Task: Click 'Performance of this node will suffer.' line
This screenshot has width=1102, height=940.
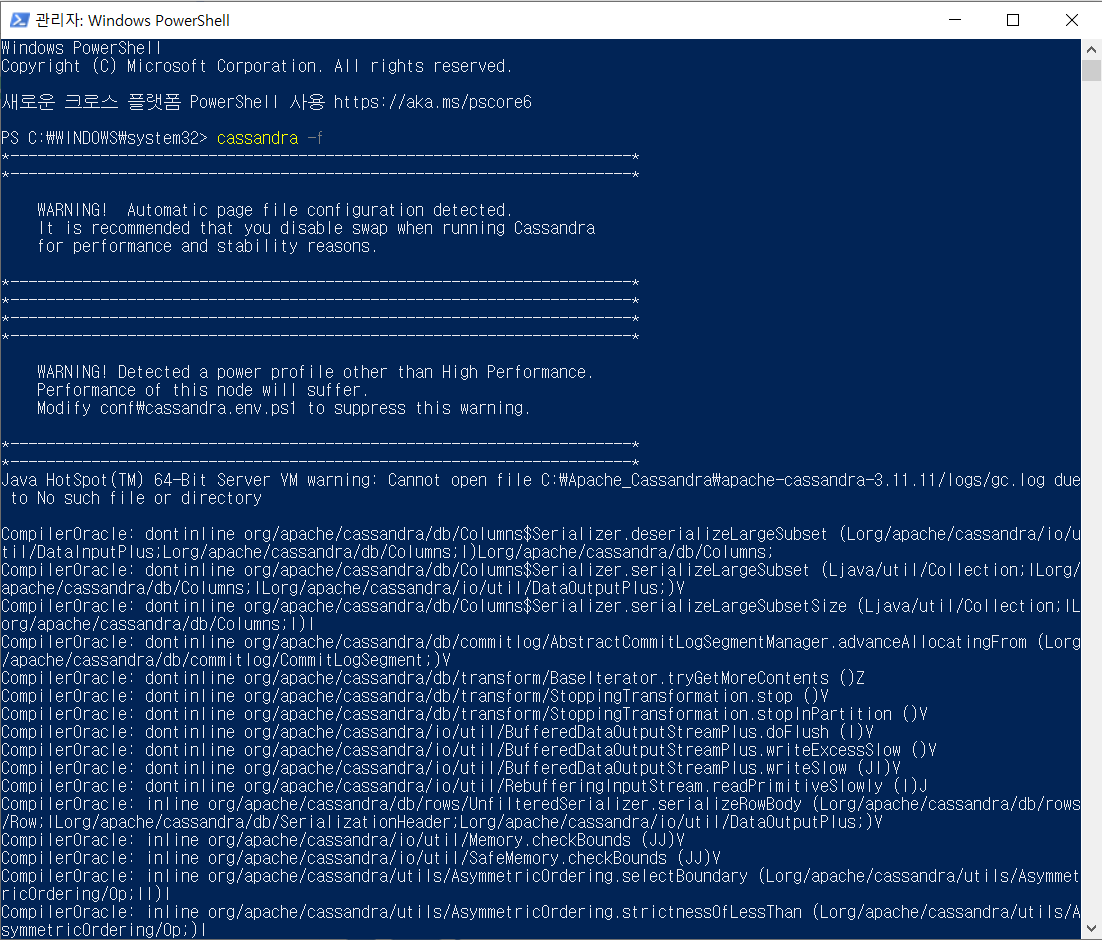Action: [202, 390]
